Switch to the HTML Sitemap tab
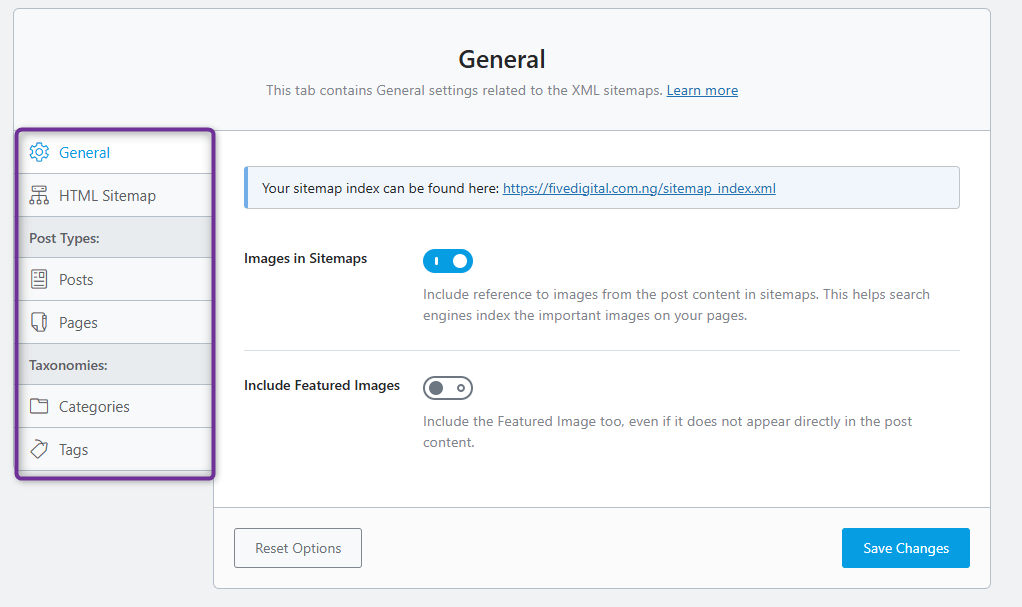 (x=108, y=196)
